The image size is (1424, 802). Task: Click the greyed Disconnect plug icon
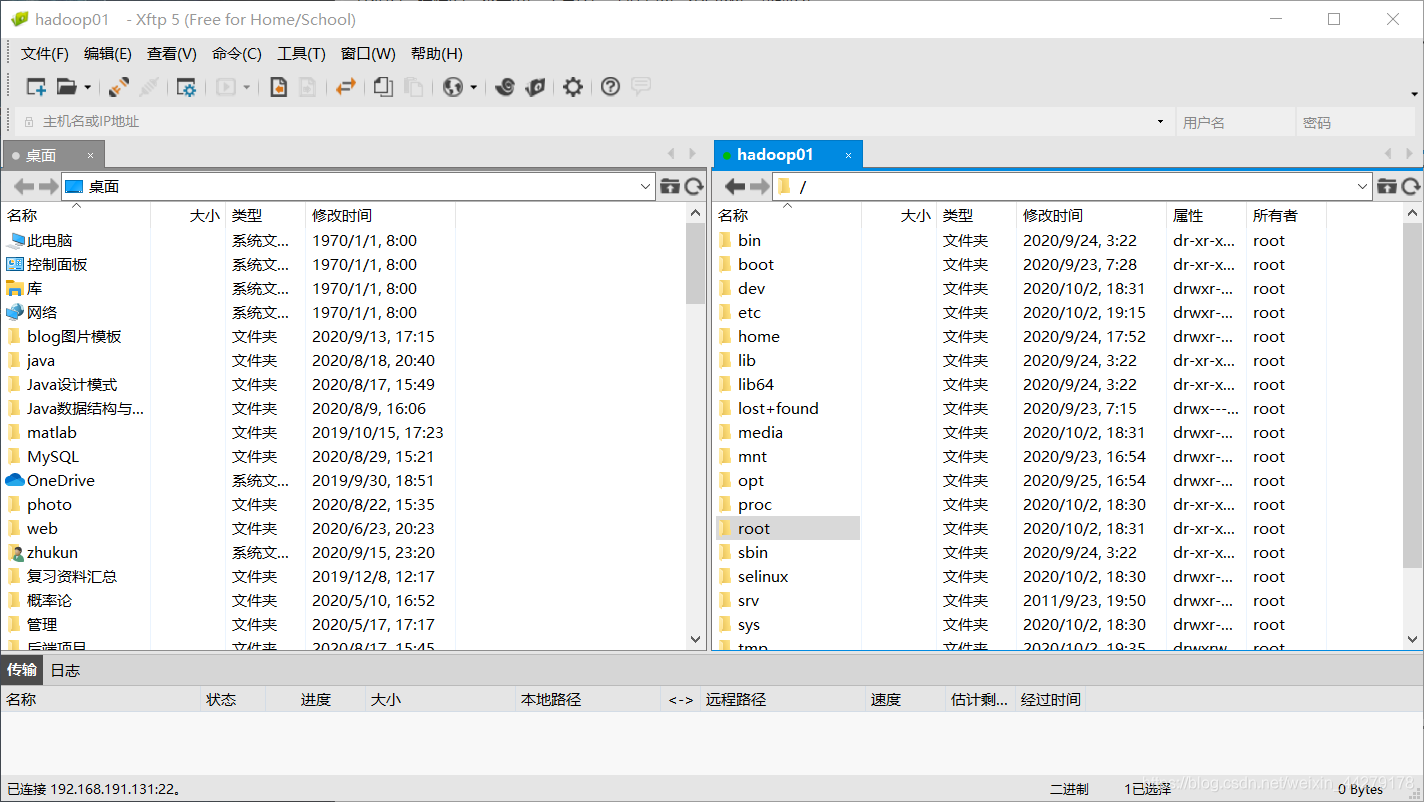pos(149,87)
